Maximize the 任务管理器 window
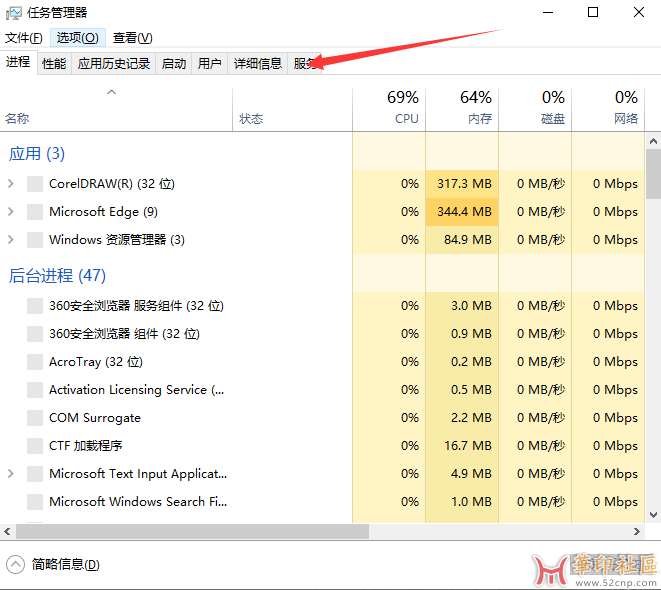 (593, 13)
